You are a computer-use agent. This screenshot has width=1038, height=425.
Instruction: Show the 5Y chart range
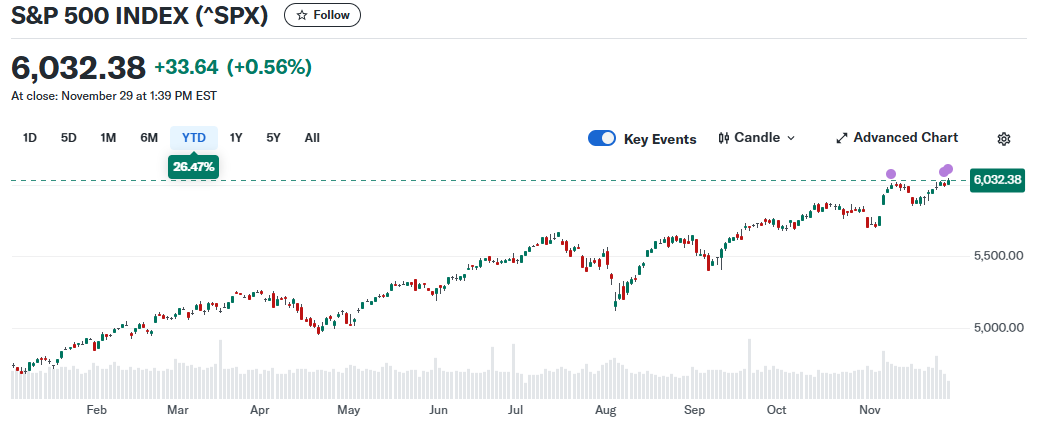tap(273, 138)
